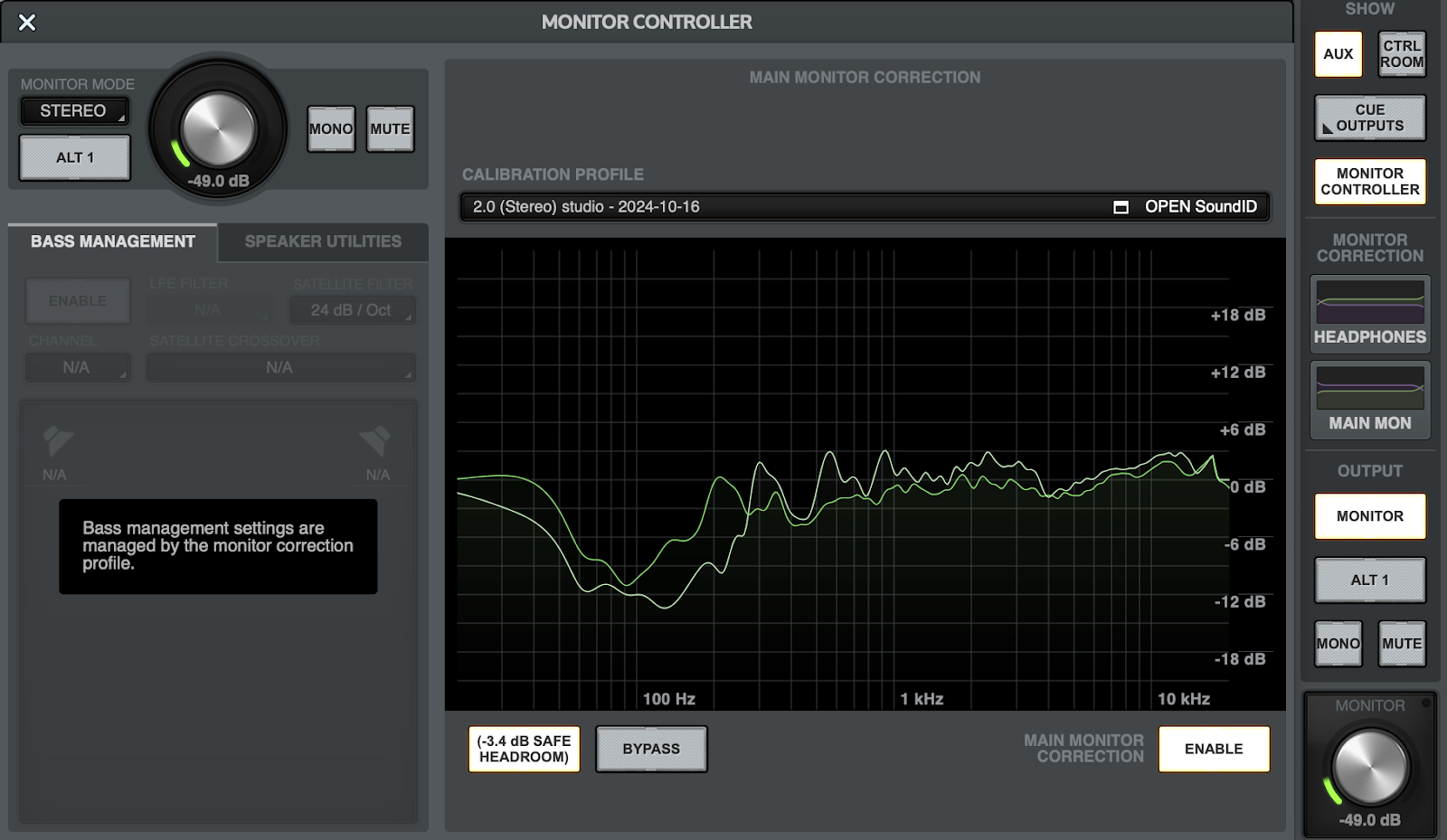Toggle MONO on the monitor mode section
The image size is (1447, 840).
pyautogui.click(x=330, y=128)
